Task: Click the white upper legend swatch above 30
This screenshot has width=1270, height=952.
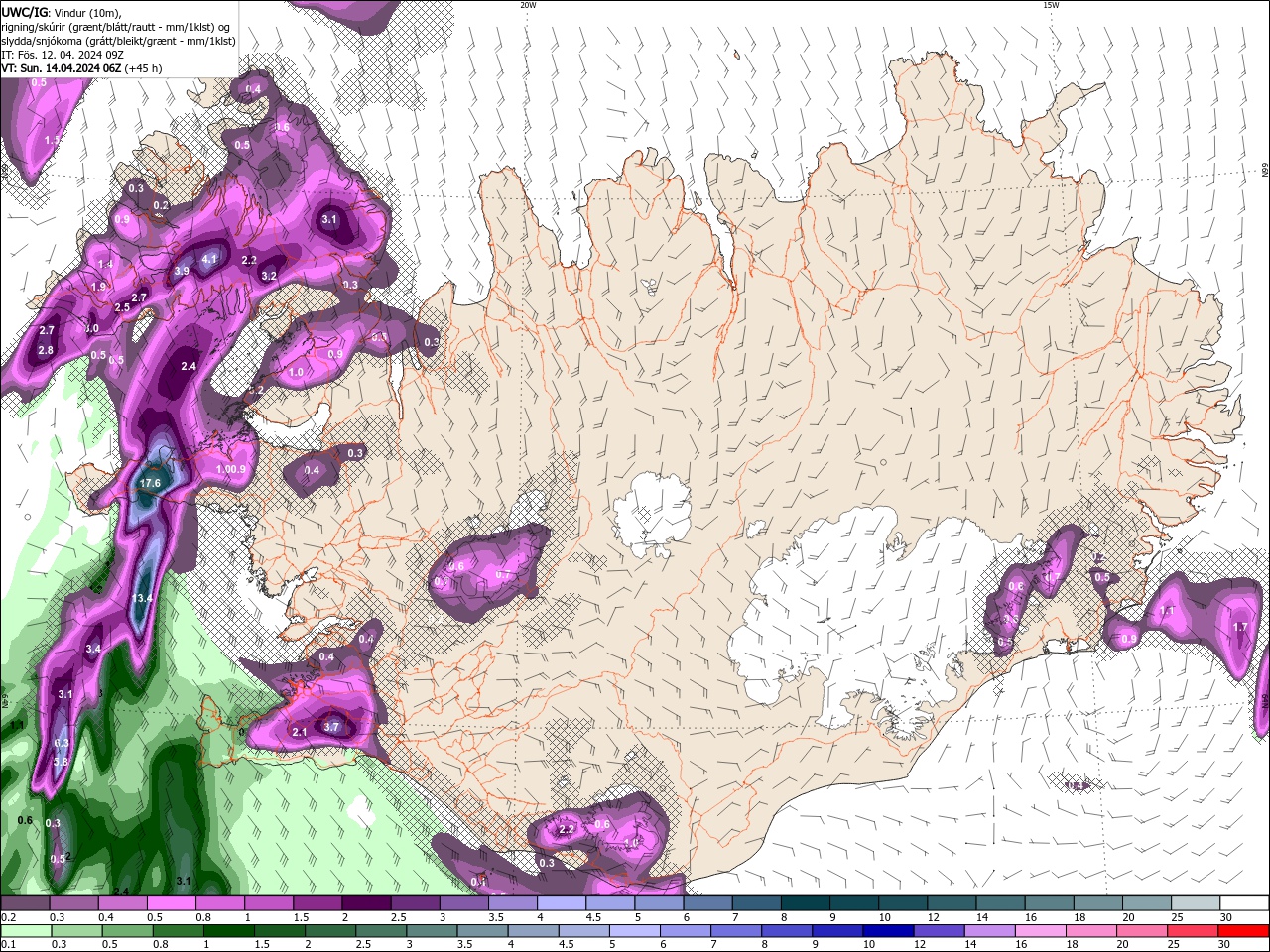Action: pos(1244,903)
